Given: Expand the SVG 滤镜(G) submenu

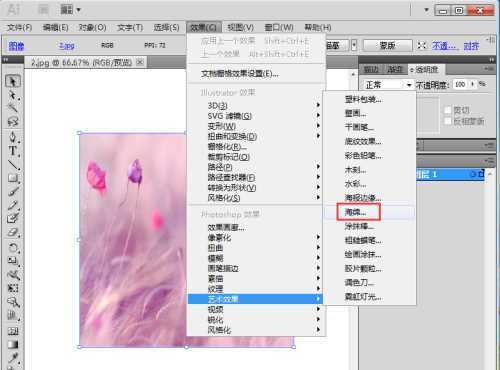Looking at the screenshot, I should point(255,116).
